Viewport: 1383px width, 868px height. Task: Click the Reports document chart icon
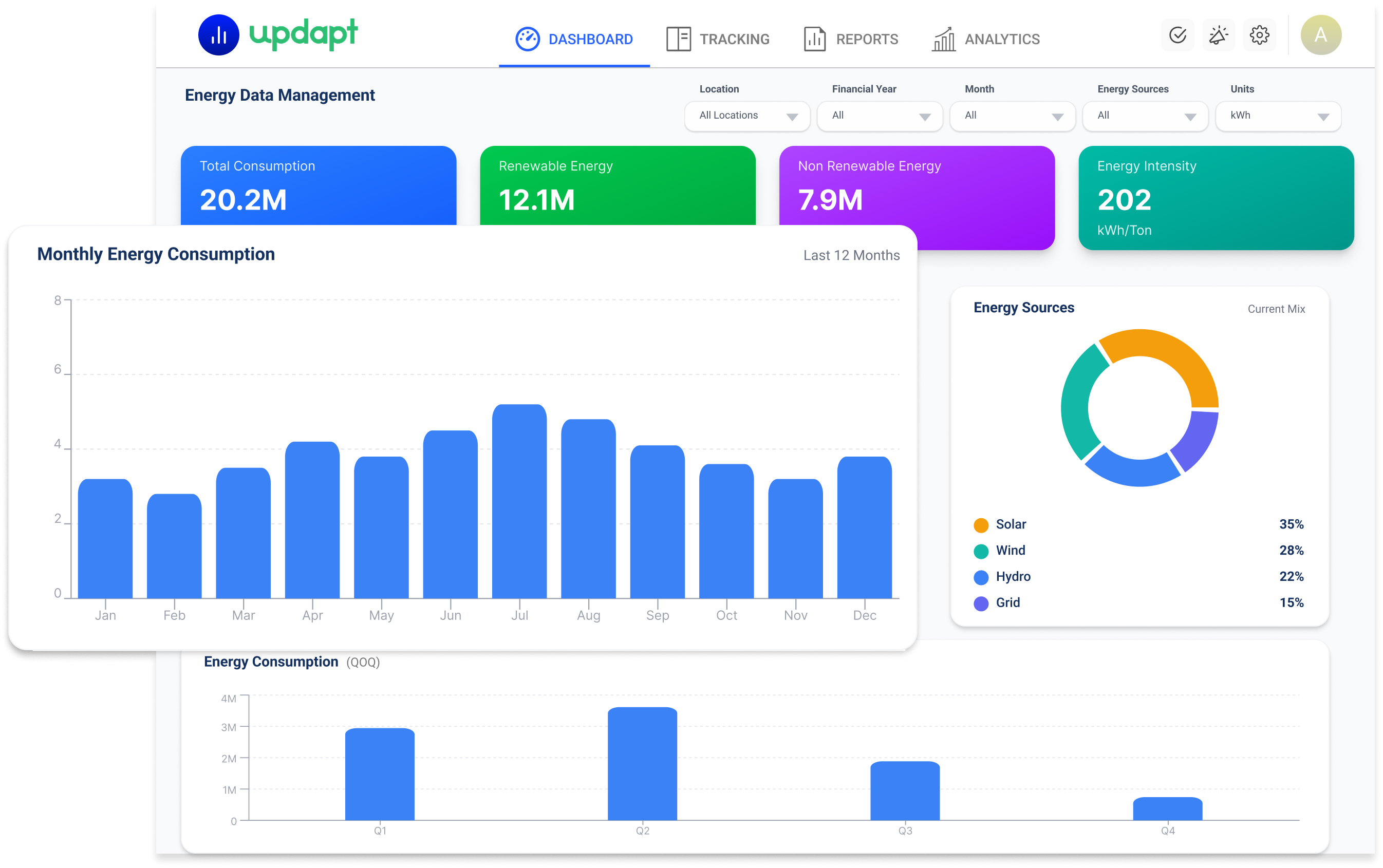[814, 39]
